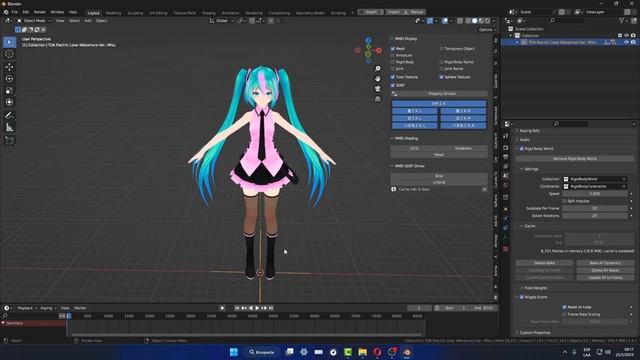Screen dimensions: 640x360
Task: Toggle the SDEF checkbox
Action: 393,85
